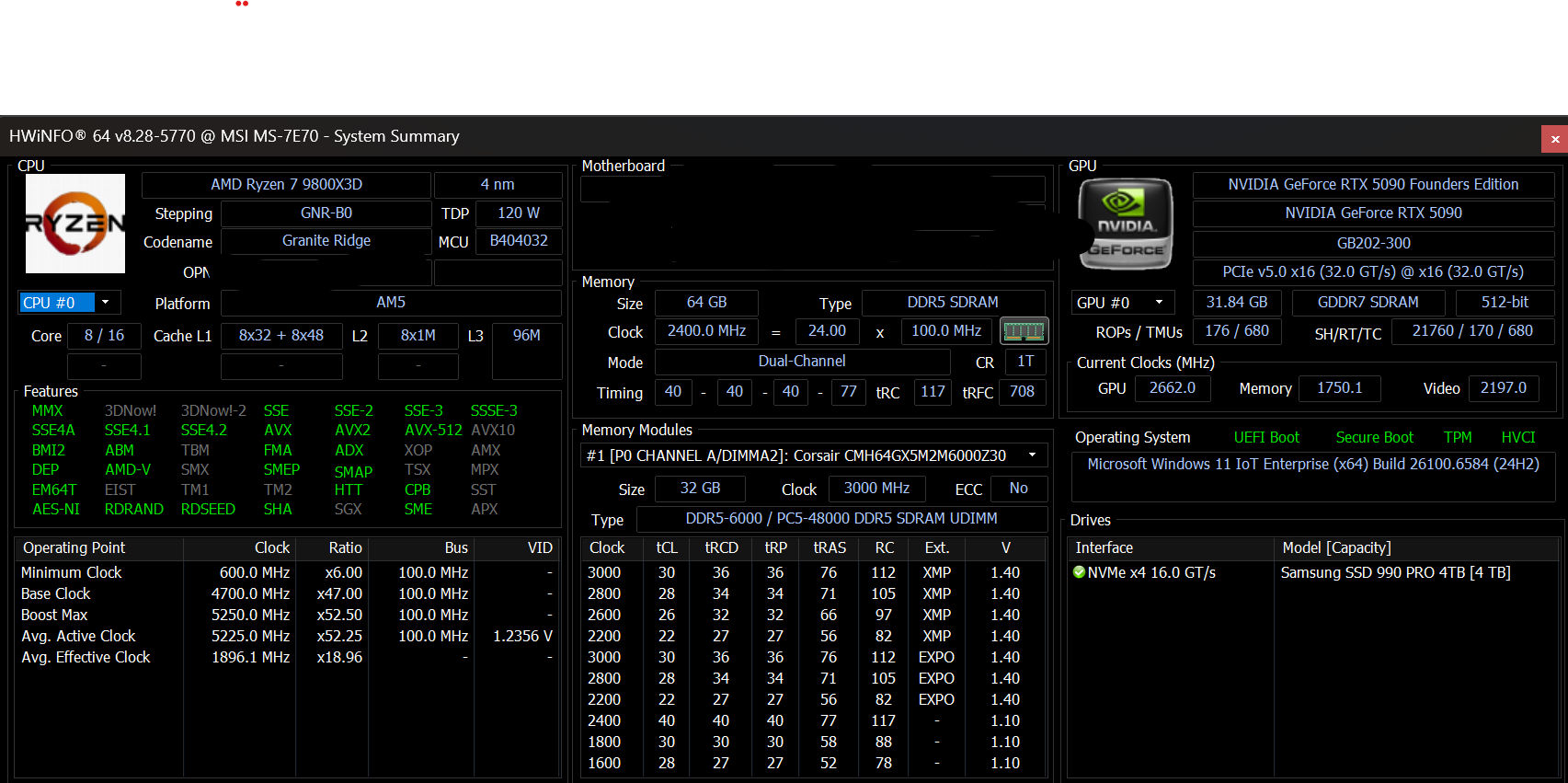Click the L3 cache value 96M
This screenshot has width=1568, height=783.
527,336
